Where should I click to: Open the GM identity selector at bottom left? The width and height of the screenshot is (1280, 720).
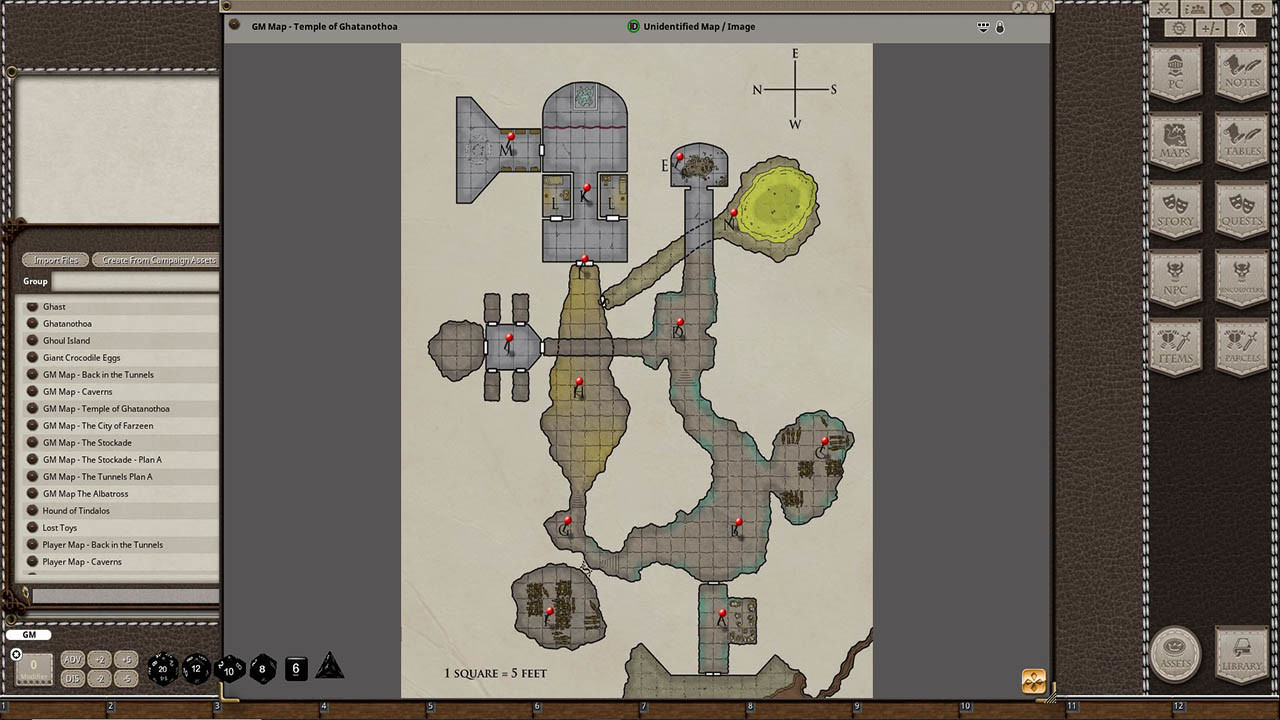[28, 634]
